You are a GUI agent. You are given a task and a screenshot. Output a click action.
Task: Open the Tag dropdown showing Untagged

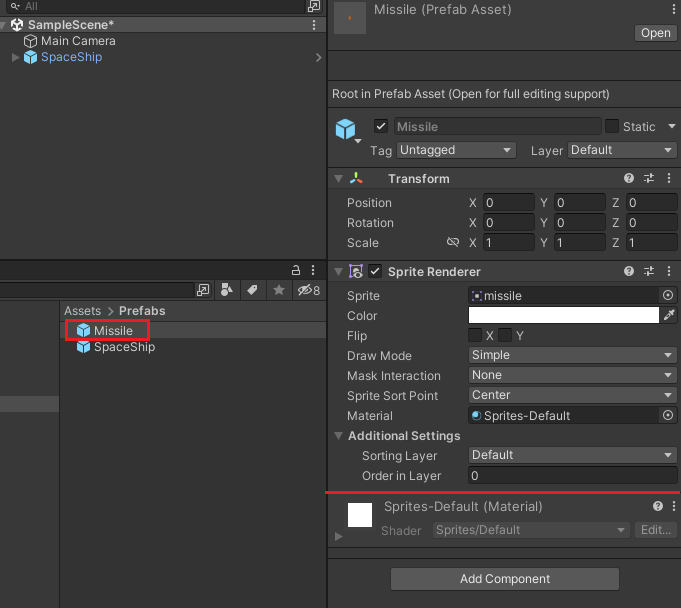456,150
